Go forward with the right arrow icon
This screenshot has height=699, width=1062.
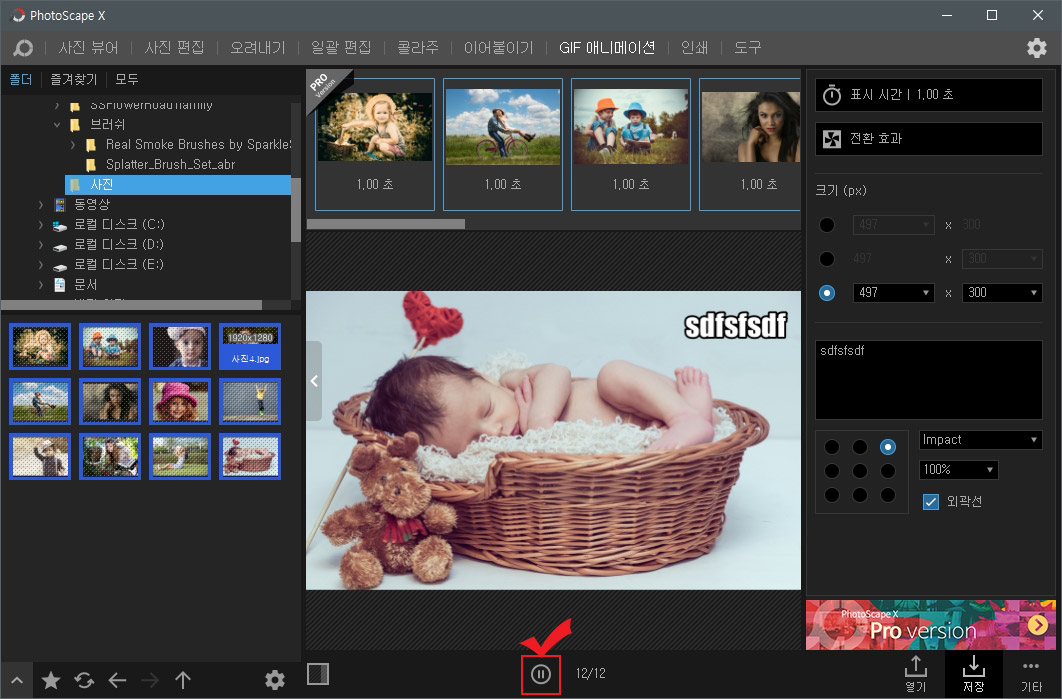pos(150,680)
